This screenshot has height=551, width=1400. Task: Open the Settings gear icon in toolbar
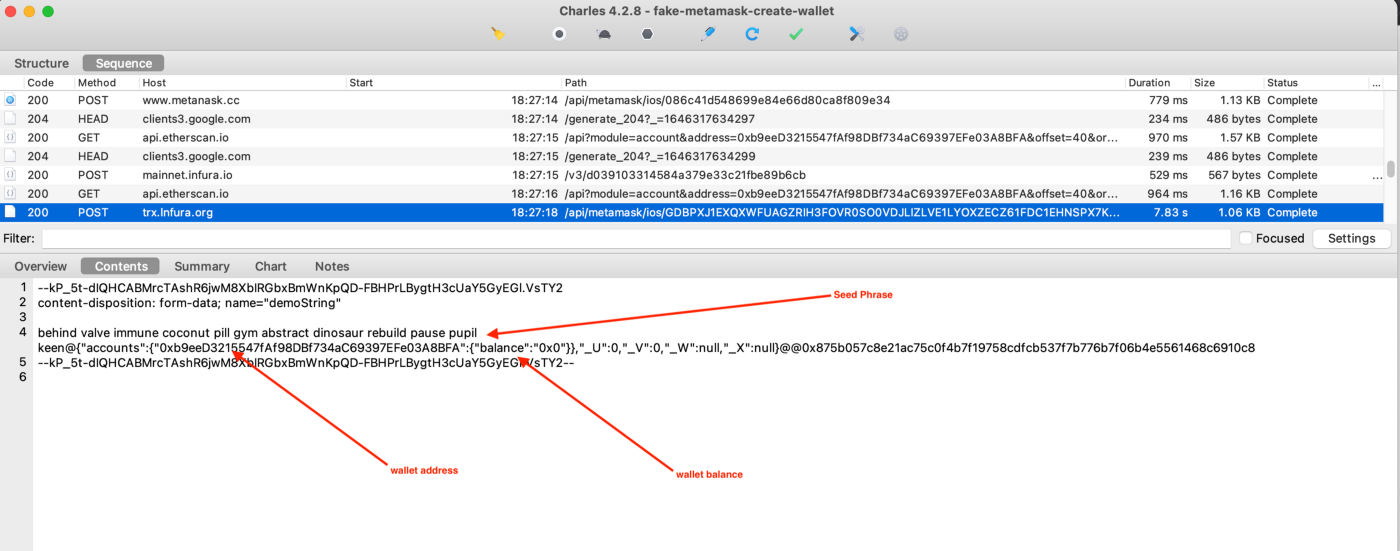901,33
